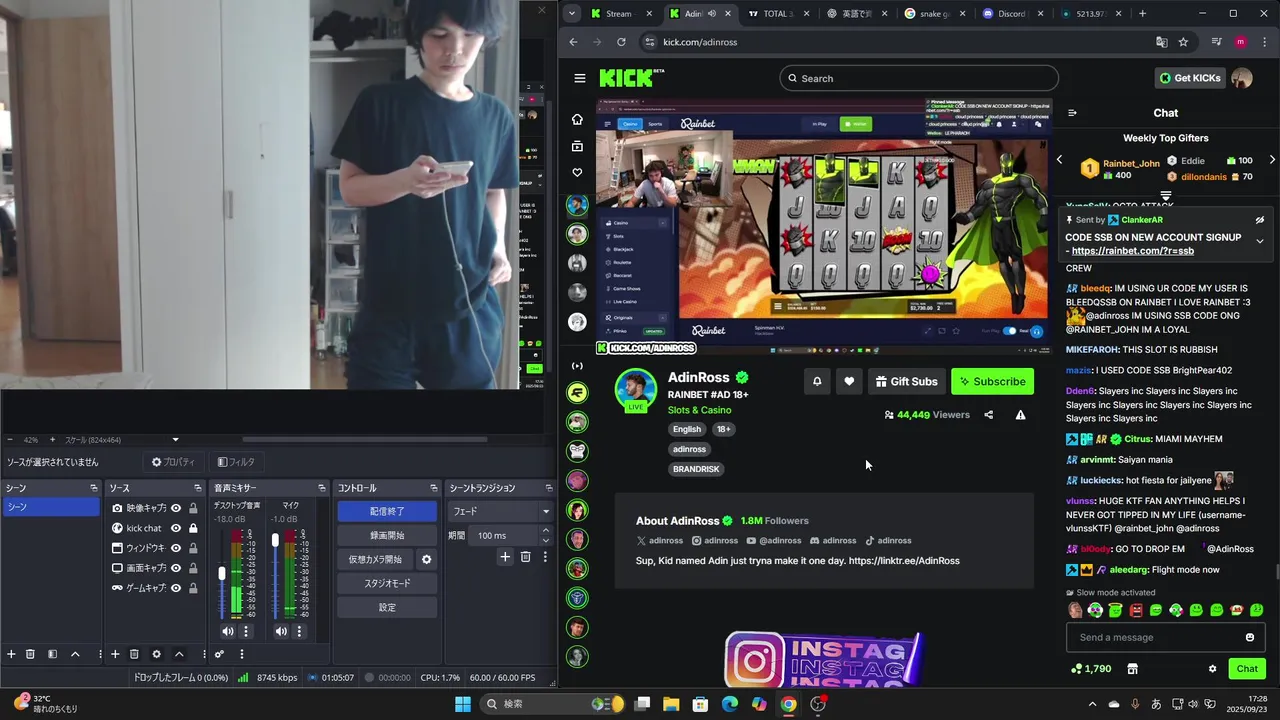Show previous top gifters arrow

tap(1060, 160)
